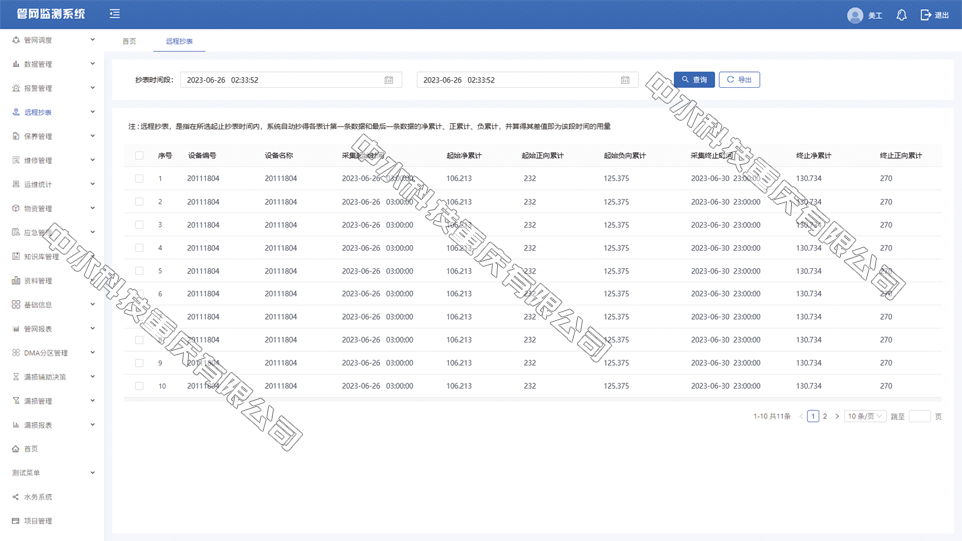Viewport: 962px width, 541px height.
Task: Click the user avatar icon
Action: (x=855, y=15)
